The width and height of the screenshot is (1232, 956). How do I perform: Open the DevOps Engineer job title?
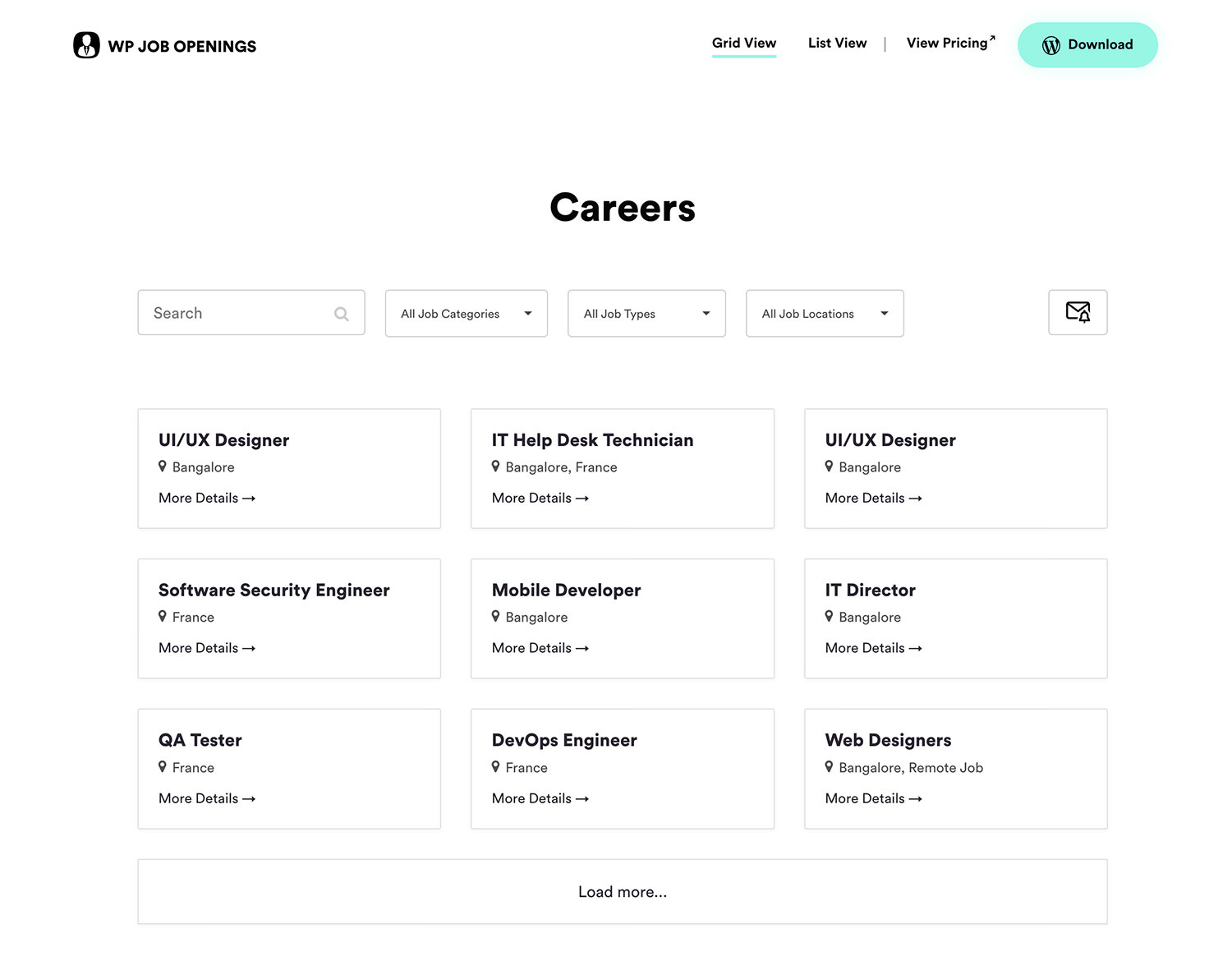click(x=564, y=741)
